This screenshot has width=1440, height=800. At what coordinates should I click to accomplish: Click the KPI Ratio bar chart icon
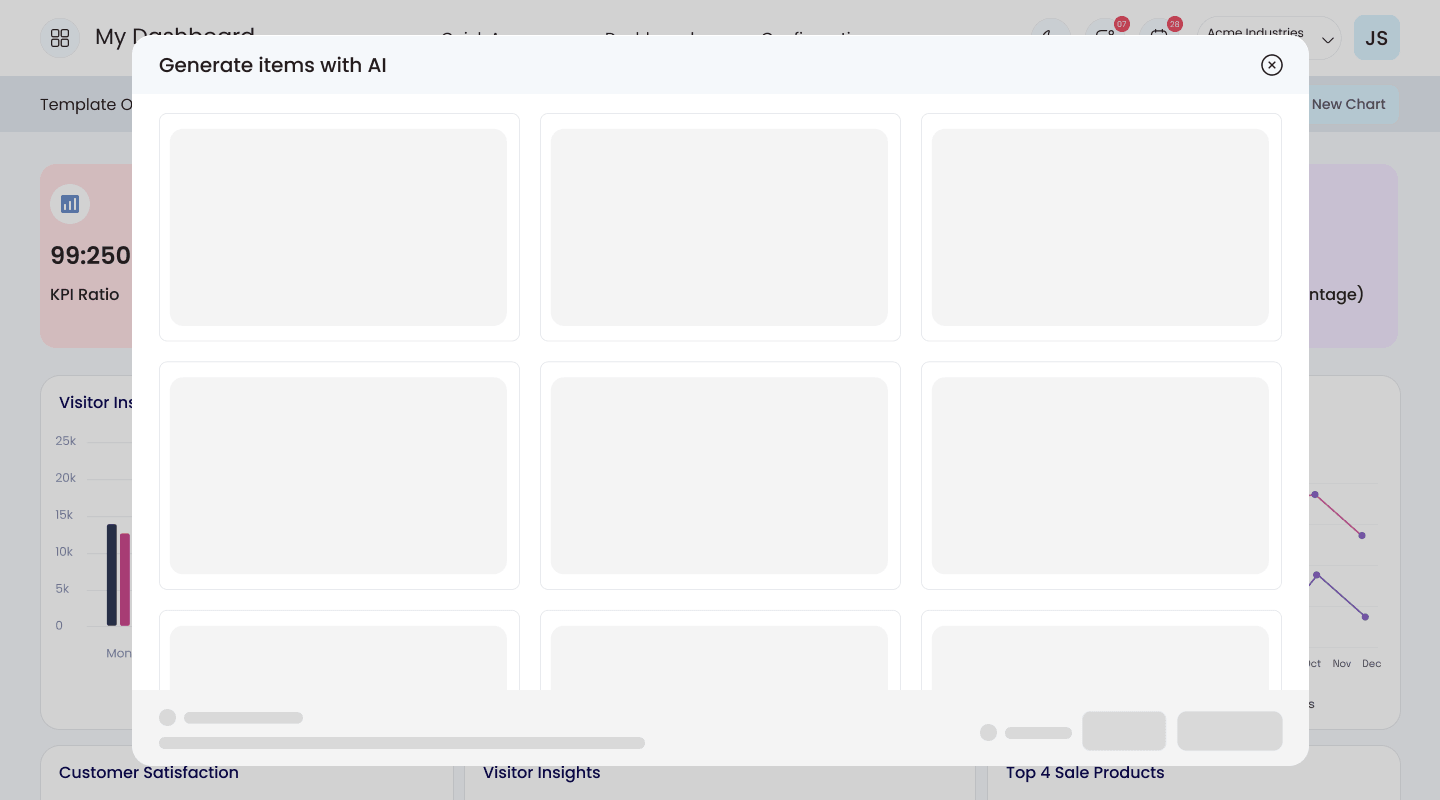[x=70, y=204]
